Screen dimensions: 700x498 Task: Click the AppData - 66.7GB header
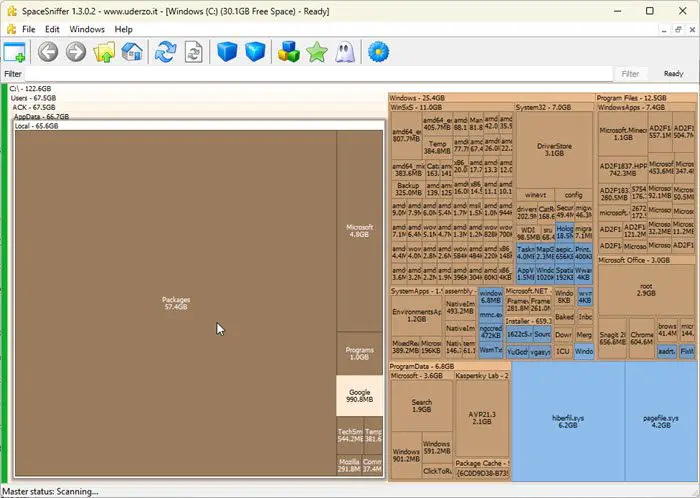click(42, 117)
